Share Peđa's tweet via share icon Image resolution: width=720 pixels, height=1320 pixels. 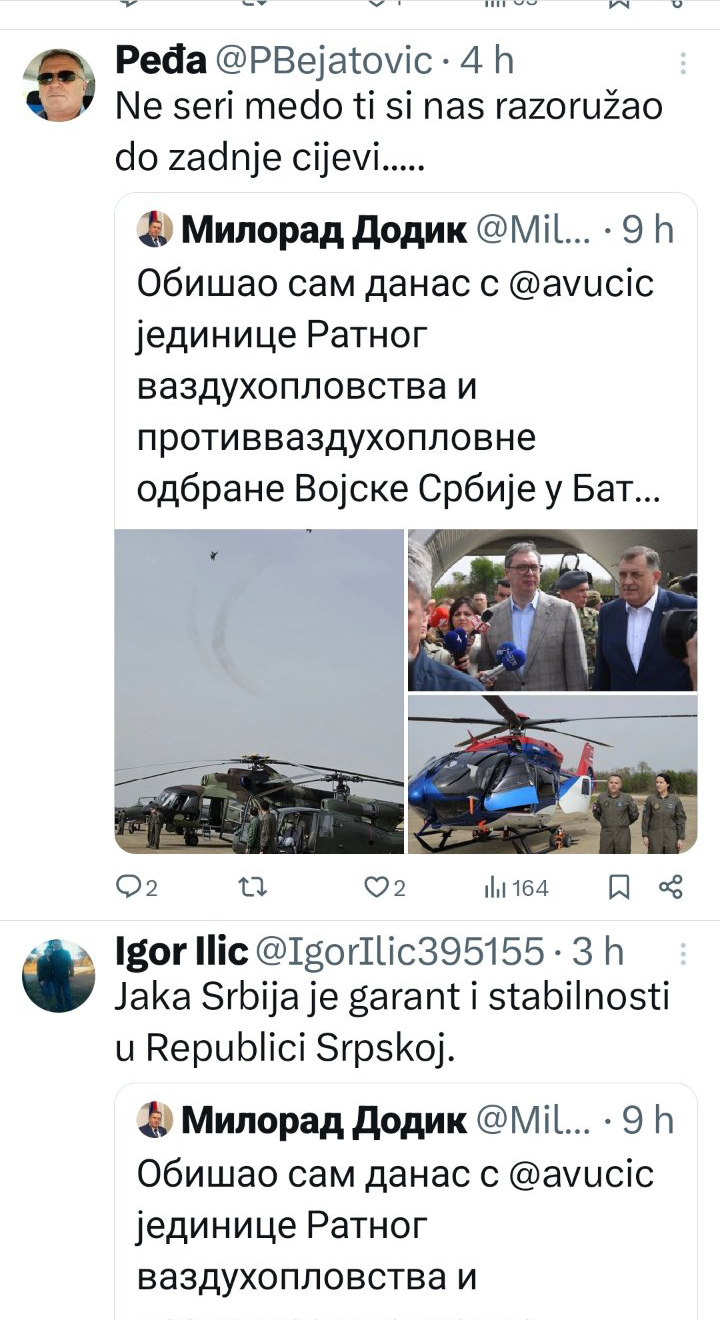tap(671, 886)
